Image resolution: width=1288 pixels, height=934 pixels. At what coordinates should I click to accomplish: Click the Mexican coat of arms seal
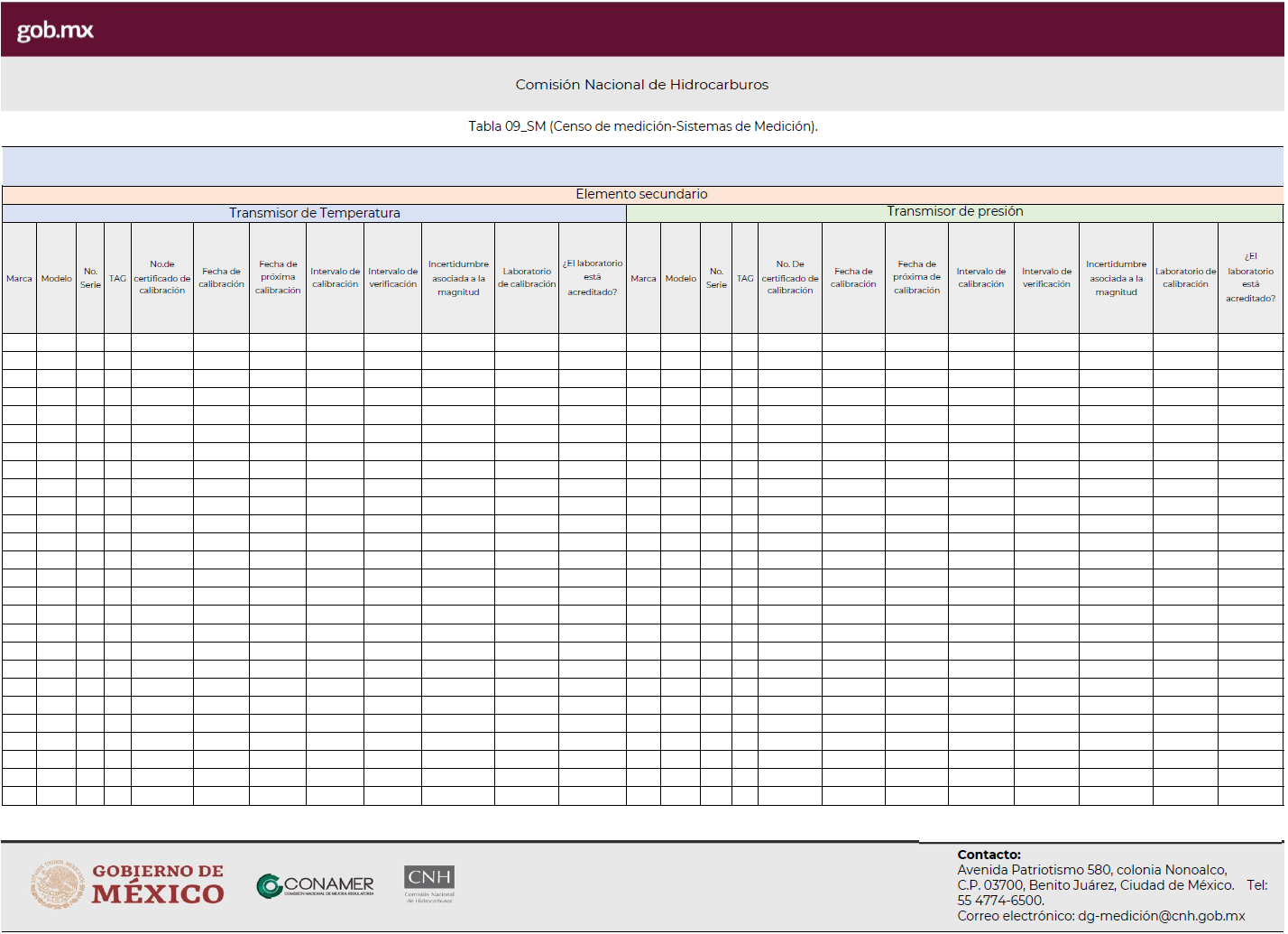(58, 884)
